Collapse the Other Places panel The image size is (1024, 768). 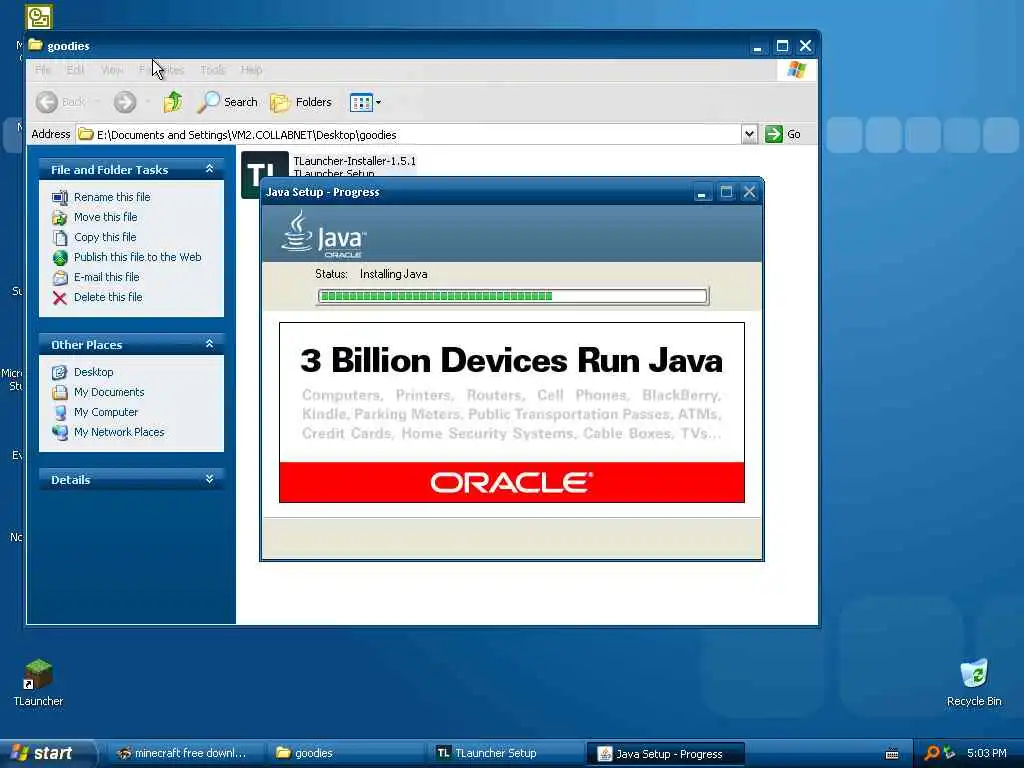pyautogui.click(x=210, y=344)
